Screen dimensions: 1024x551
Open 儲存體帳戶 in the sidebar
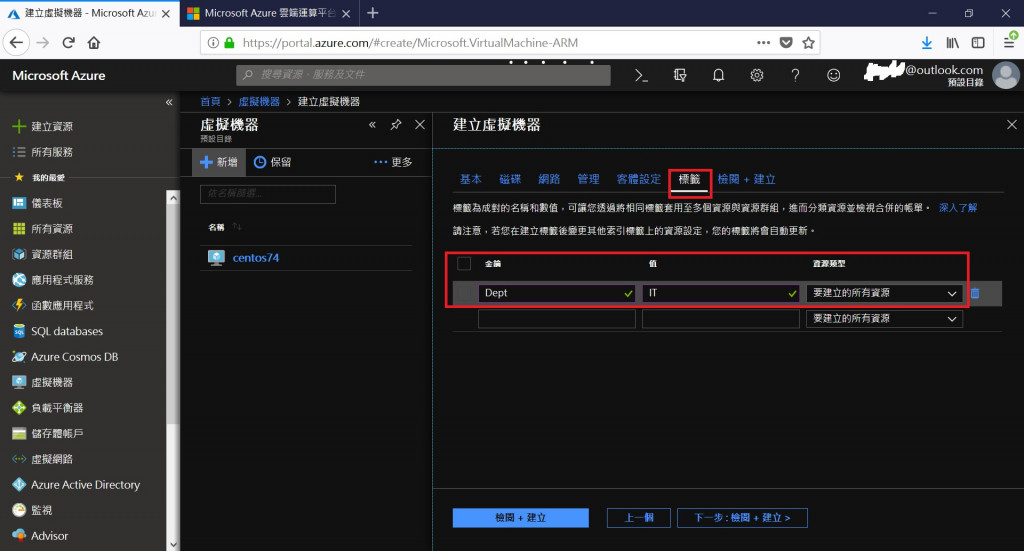(48, 433)
